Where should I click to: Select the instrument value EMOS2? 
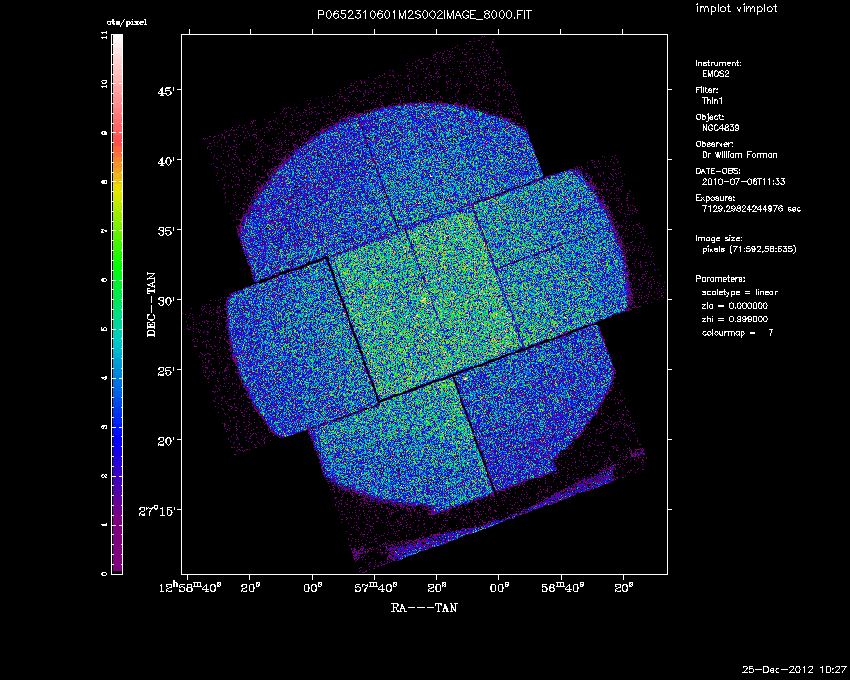point(716,74)
